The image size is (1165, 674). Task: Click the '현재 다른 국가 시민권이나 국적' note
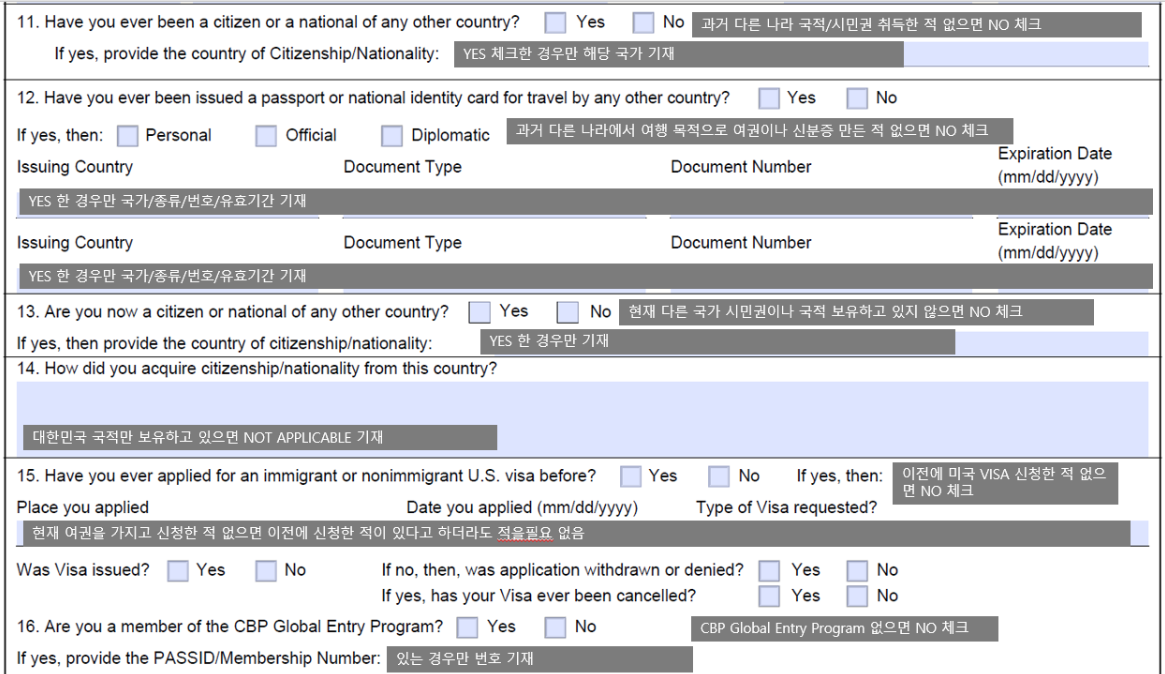(856, 312)
